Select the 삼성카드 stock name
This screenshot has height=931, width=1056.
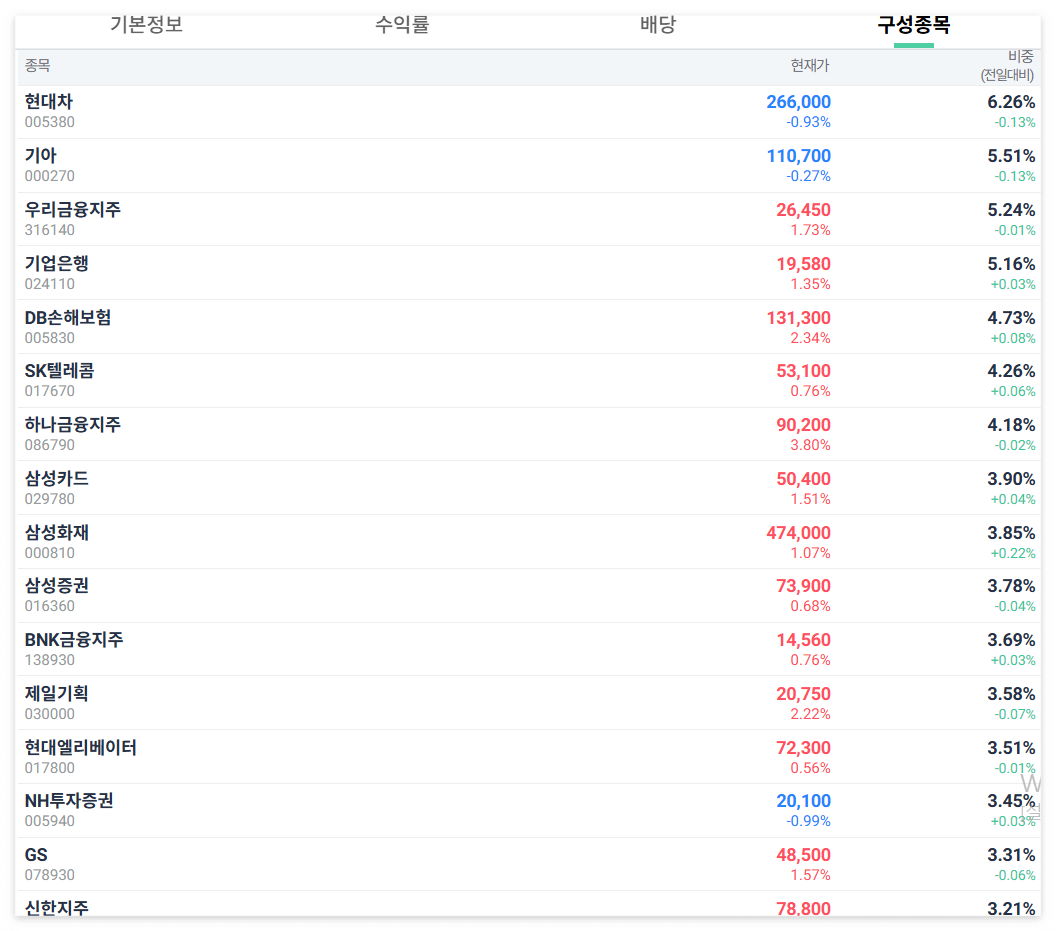(57, 478)
